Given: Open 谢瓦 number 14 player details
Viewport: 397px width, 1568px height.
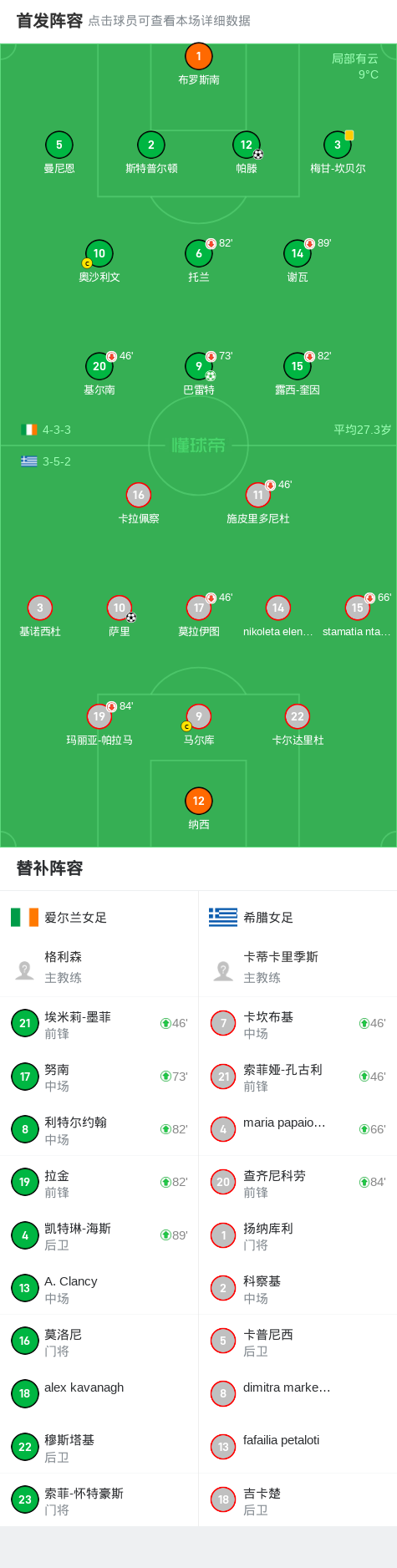Looking at the screenshot, I should 298,254.
